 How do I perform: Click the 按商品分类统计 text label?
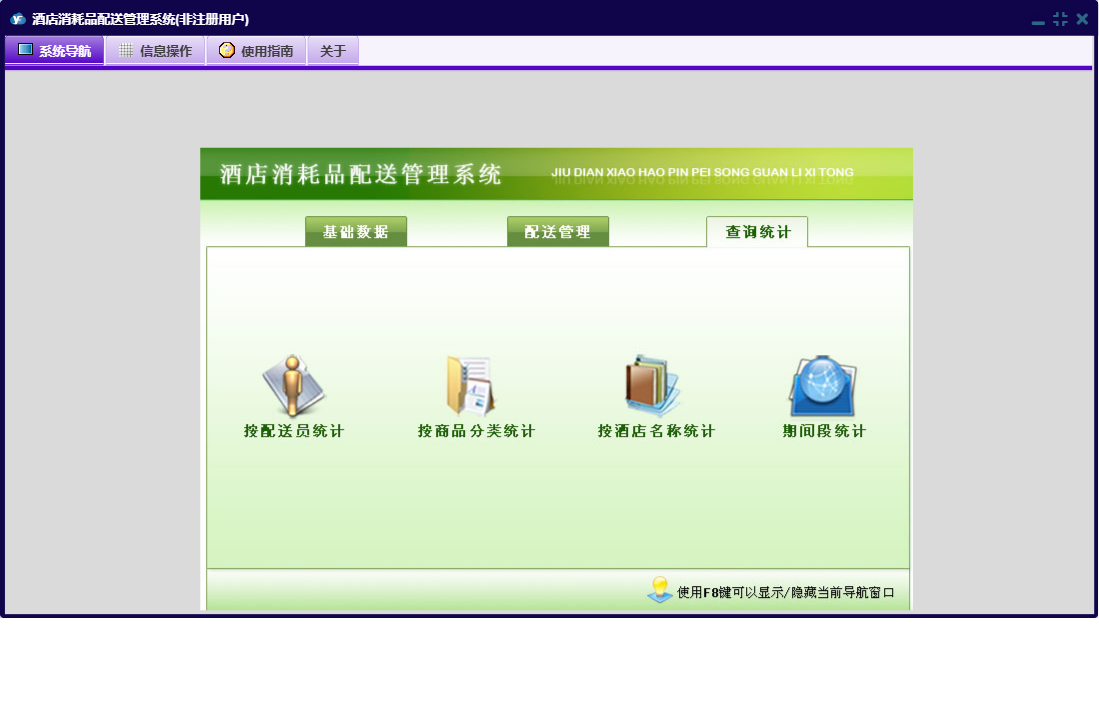[476, 432]
